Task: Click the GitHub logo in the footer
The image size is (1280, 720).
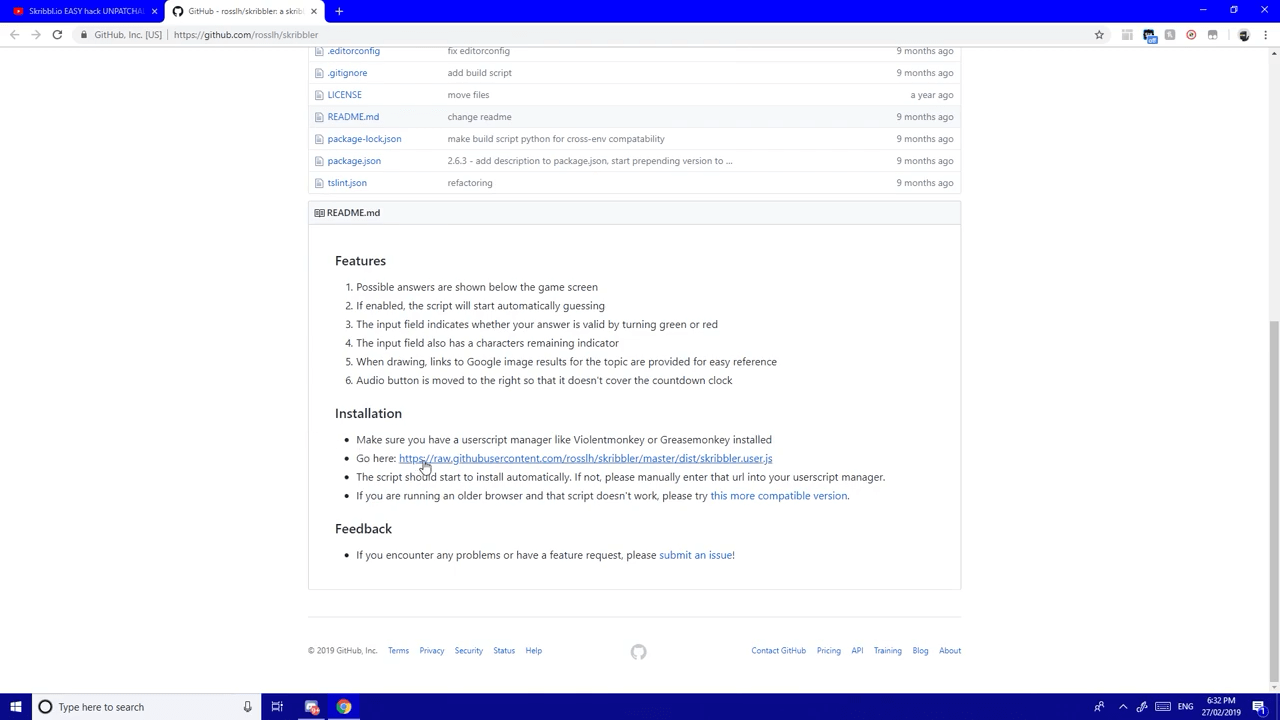Action: pos(638,652)
